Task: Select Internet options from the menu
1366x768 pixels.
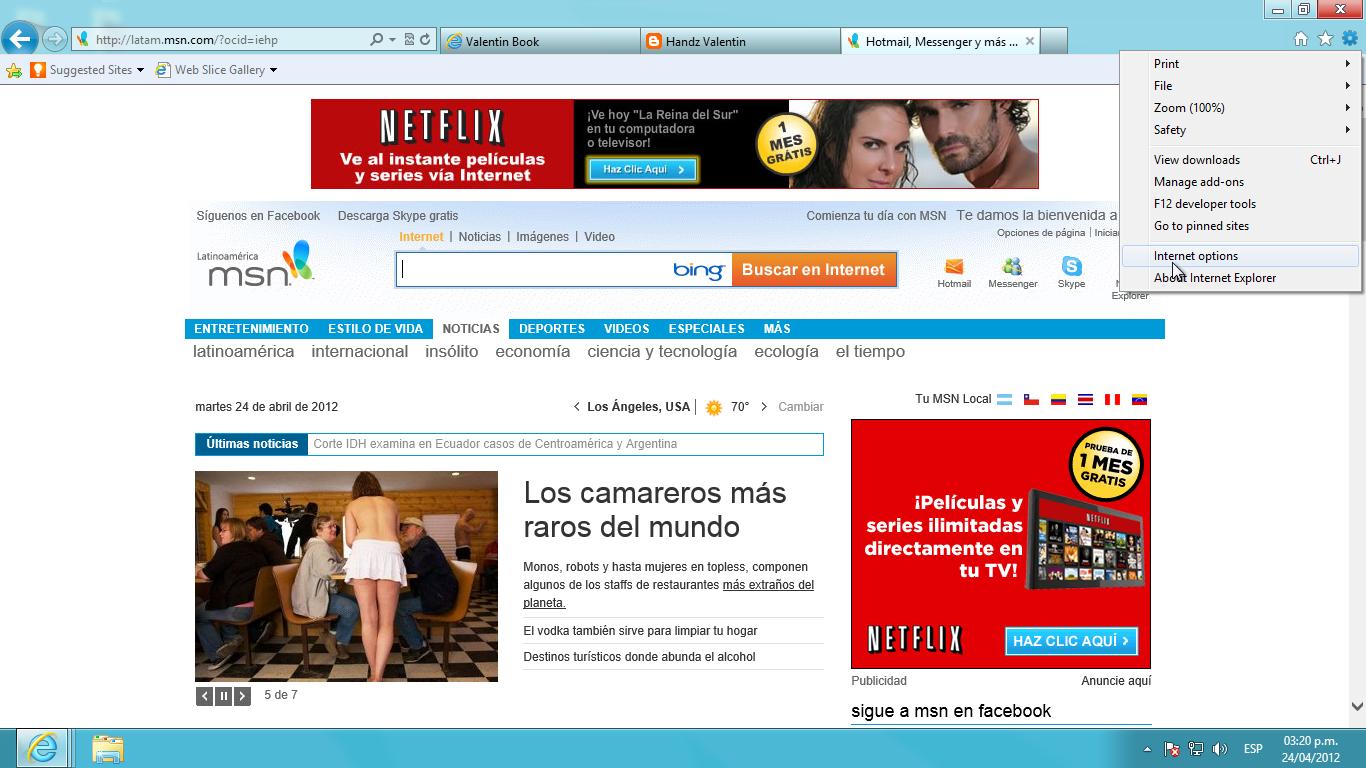Action: 1196,256
